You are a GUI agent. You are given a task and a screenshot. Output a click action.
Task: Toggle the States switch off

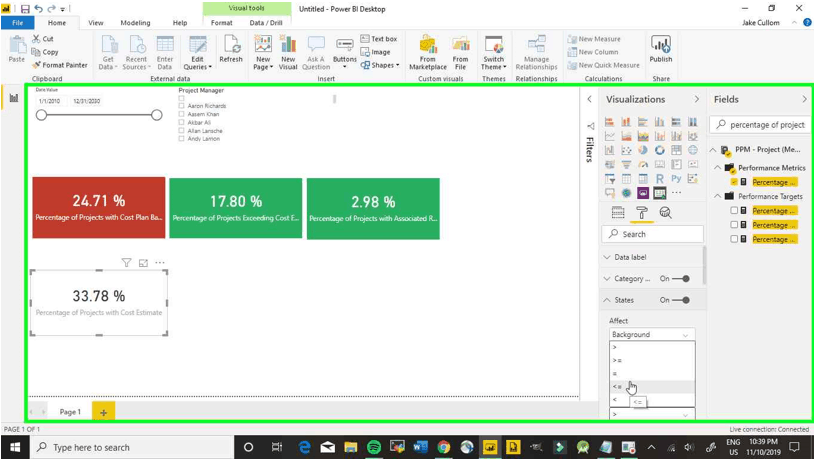pos(680,300)
